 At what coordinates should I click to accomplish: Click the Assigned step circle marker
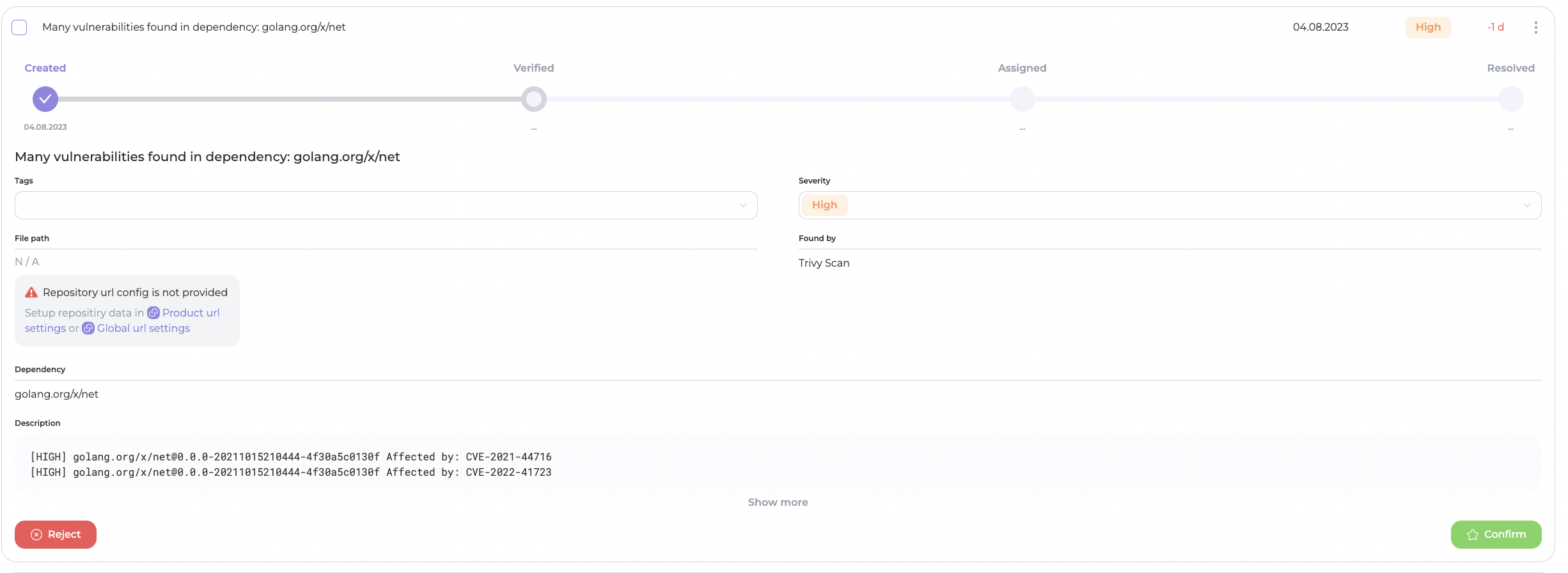[1022, 99]
